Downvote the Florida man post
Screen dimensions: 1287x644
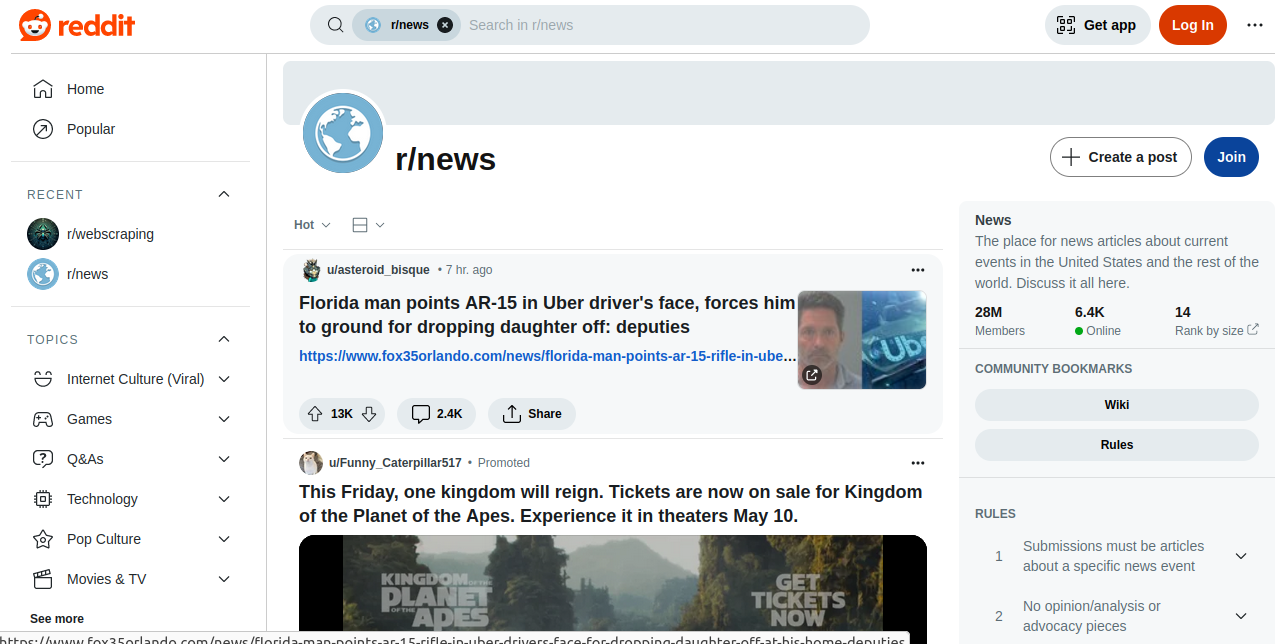tap(368, 414)
